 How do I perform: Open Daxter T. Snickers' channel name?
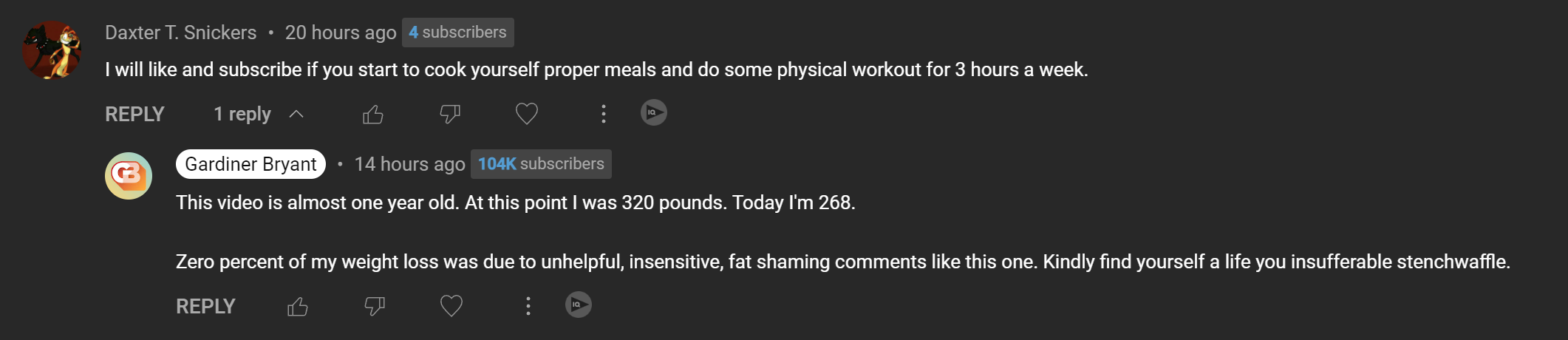tap(180, 33)
